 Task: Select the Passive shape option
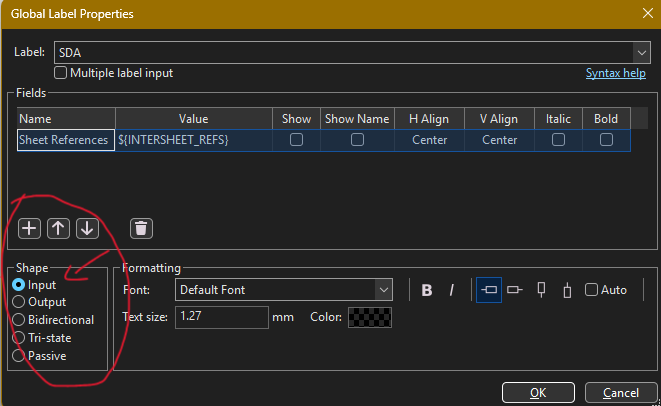click(19, 356)
